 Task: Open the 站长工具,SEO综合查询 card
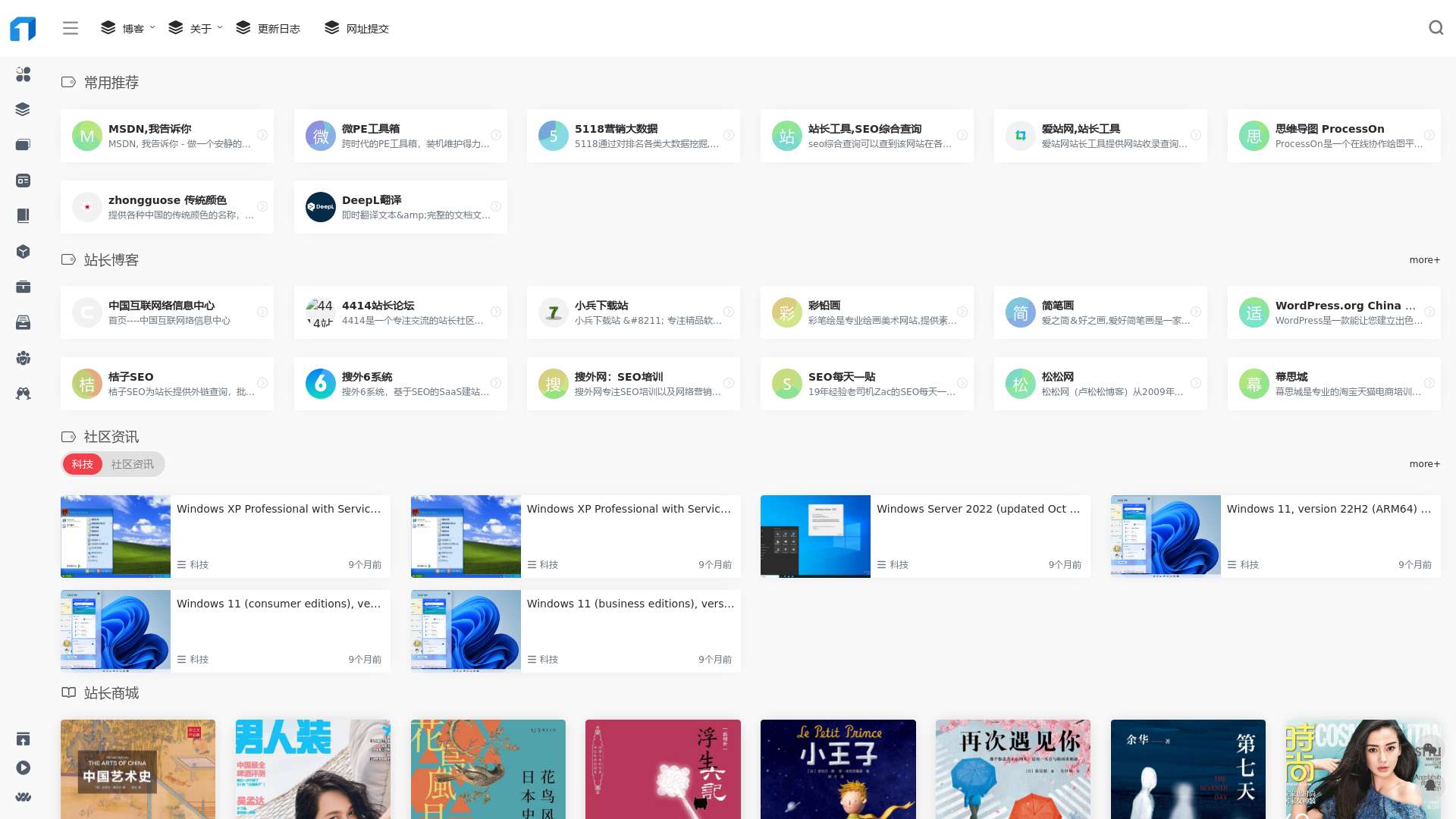(x=867, y=136)
